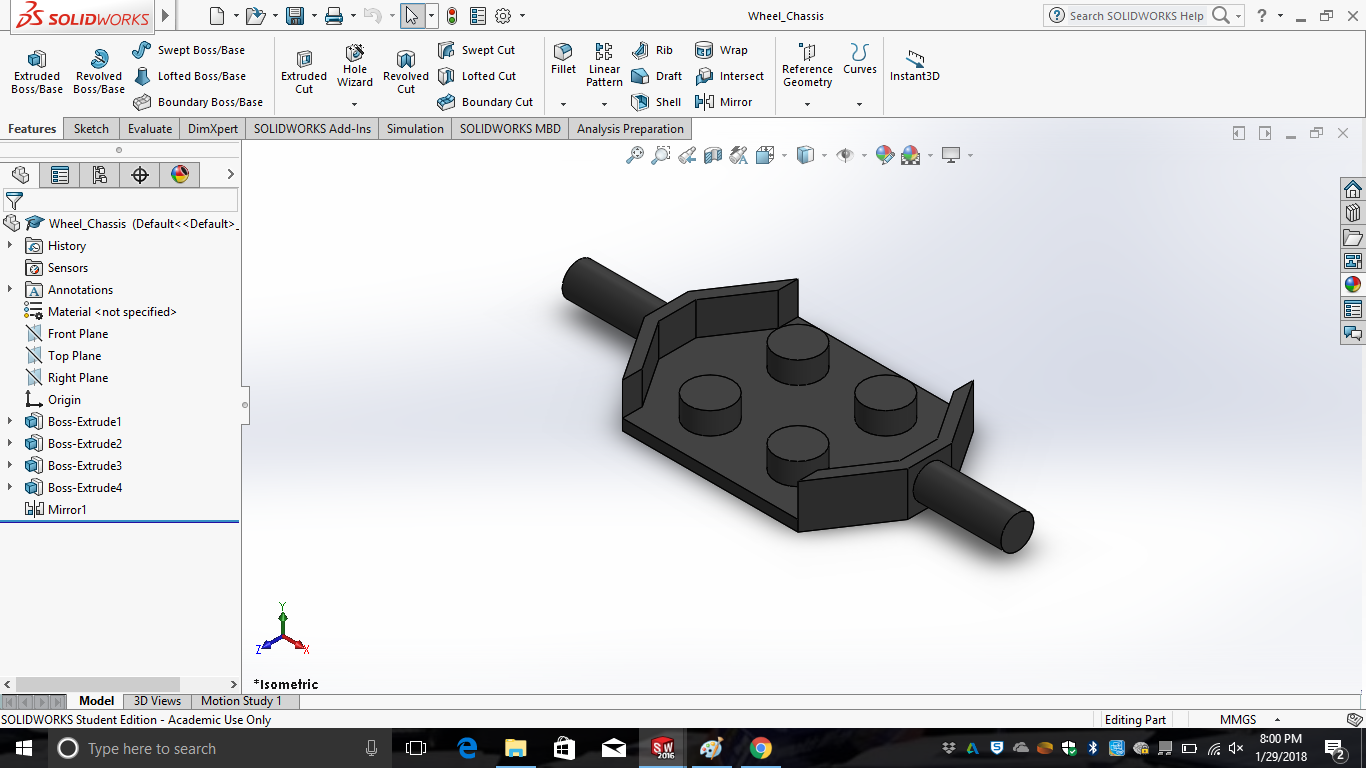This screenshot has width=1366, height=768.
Task: Open the ConfigurationManager panel tab
Action: click(100, 175)
